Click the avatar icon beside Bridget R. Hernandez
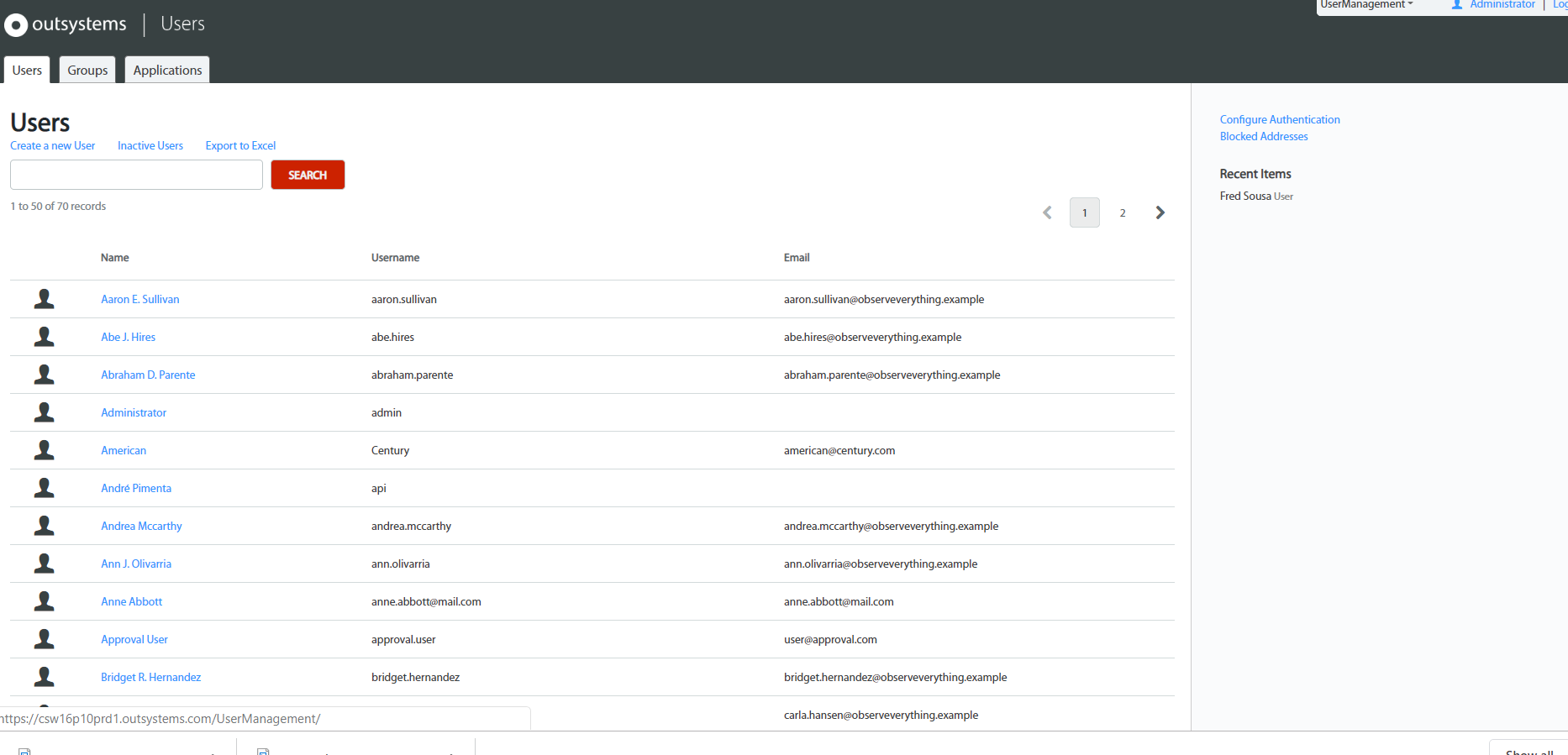Image resolution: width=1568 pixels, height=755 pixels. tap(45, 677)
